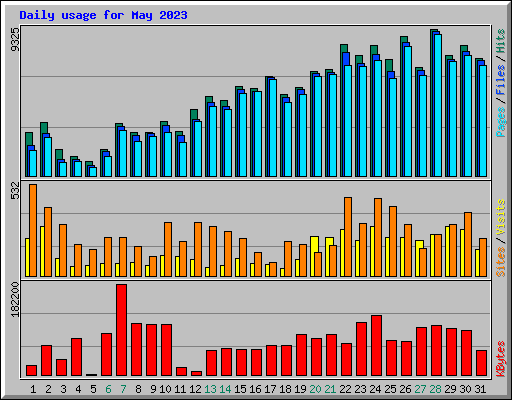Click day label 11 on the axis

[x=180, y=389]
